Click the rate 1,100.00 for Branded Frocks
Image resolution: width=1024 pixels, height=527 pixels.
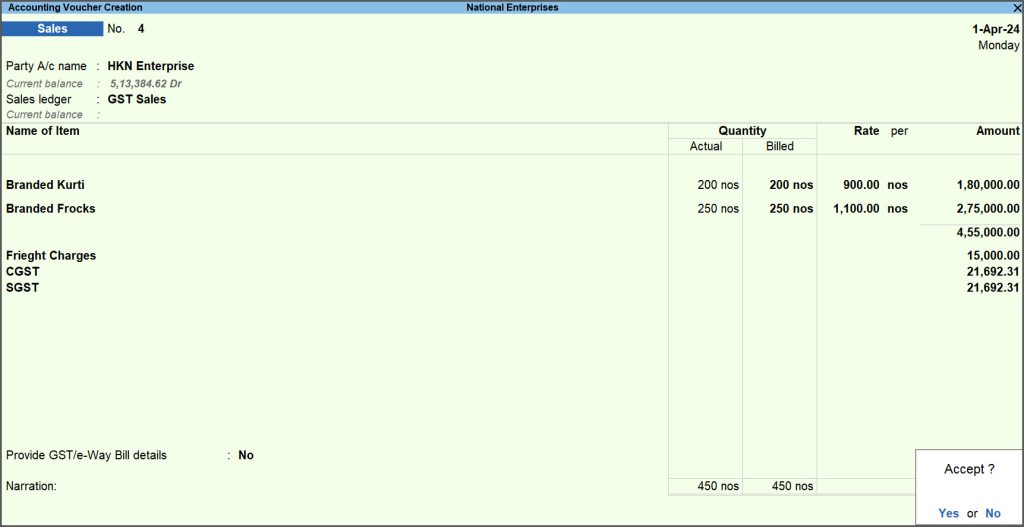coord(856,208)
